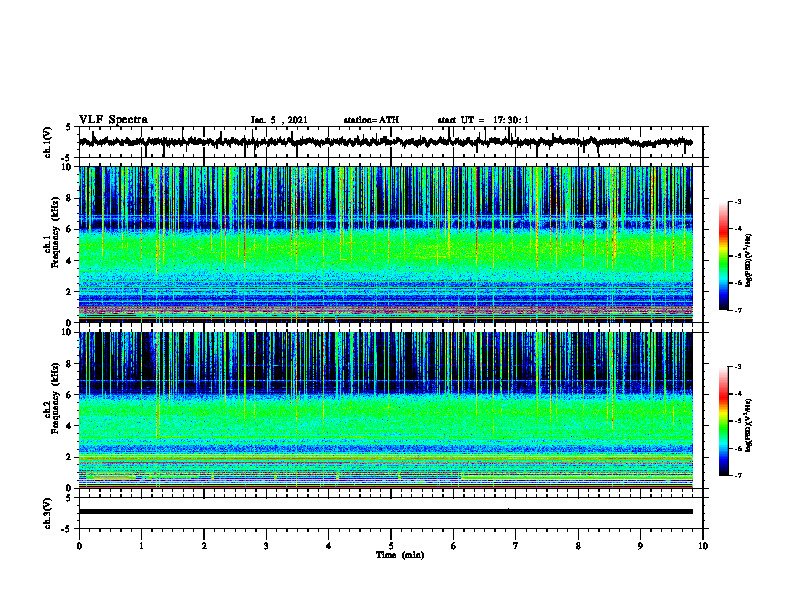This screenshot has width=792, height=612.
Task: Click the "station=ATH" header label
Action: (x=371, y=120)
